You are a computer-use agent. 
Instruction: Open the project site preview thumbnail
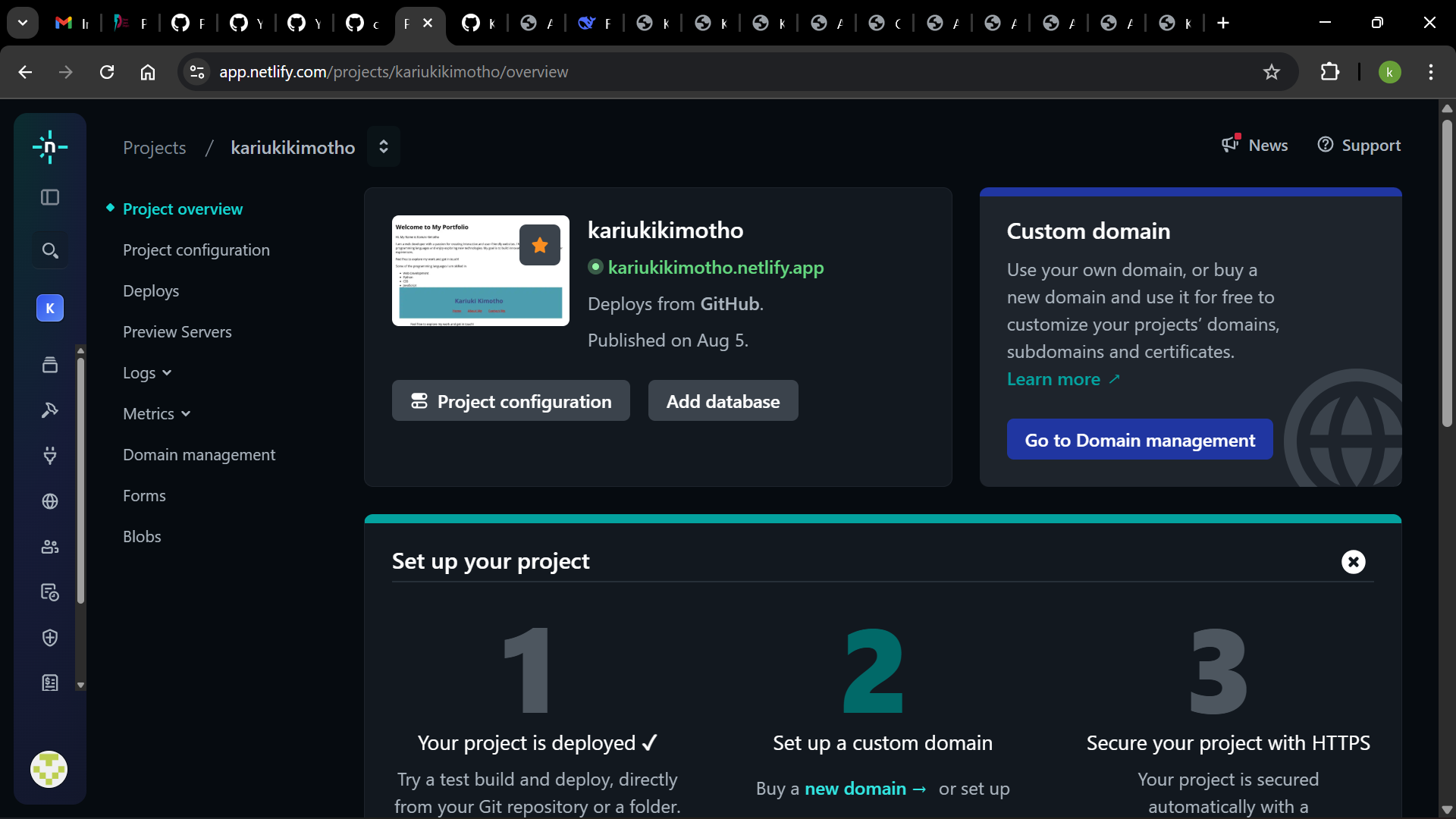[481, 271]
